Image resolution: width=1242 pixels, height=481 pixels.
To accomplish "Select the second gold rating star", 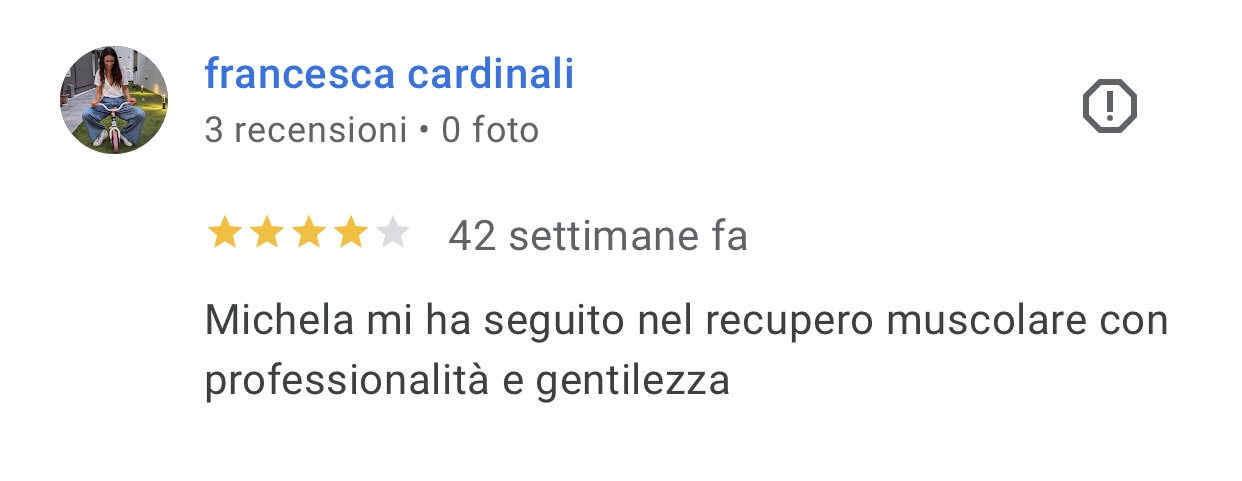I will point(266,234).
